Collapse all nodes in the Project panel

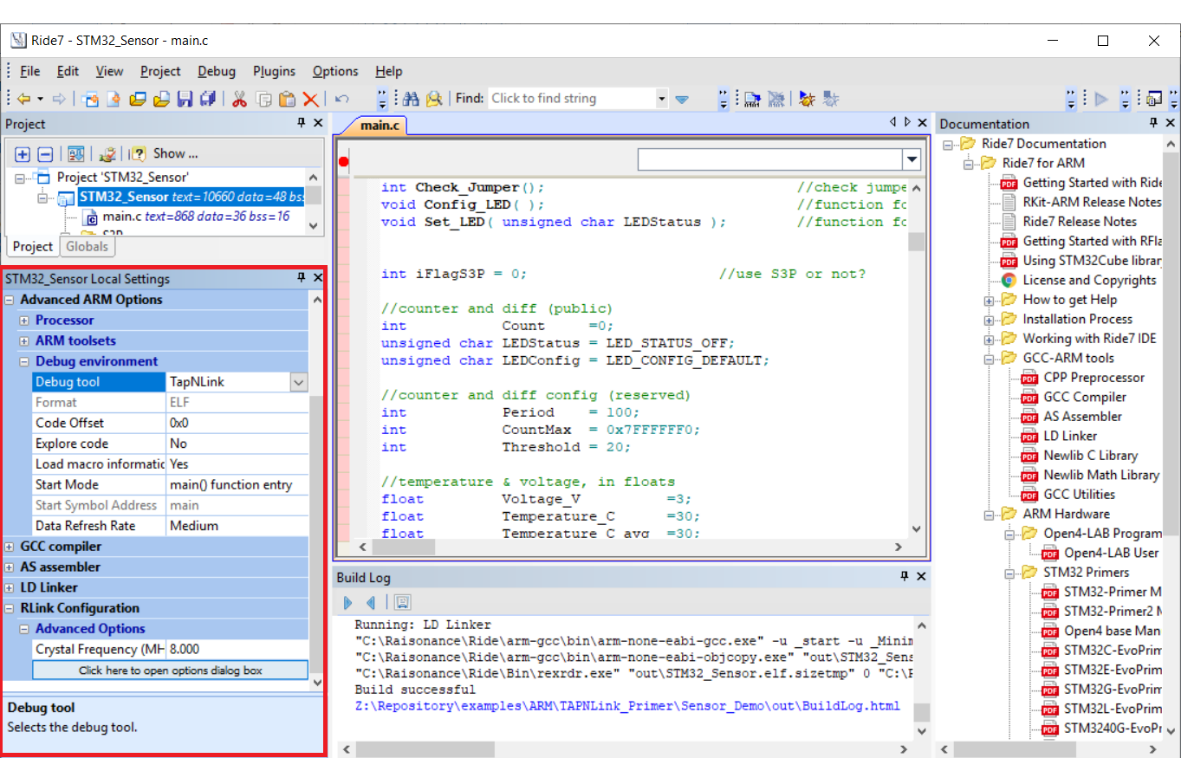pyautogui.click(x=45, y=154)
